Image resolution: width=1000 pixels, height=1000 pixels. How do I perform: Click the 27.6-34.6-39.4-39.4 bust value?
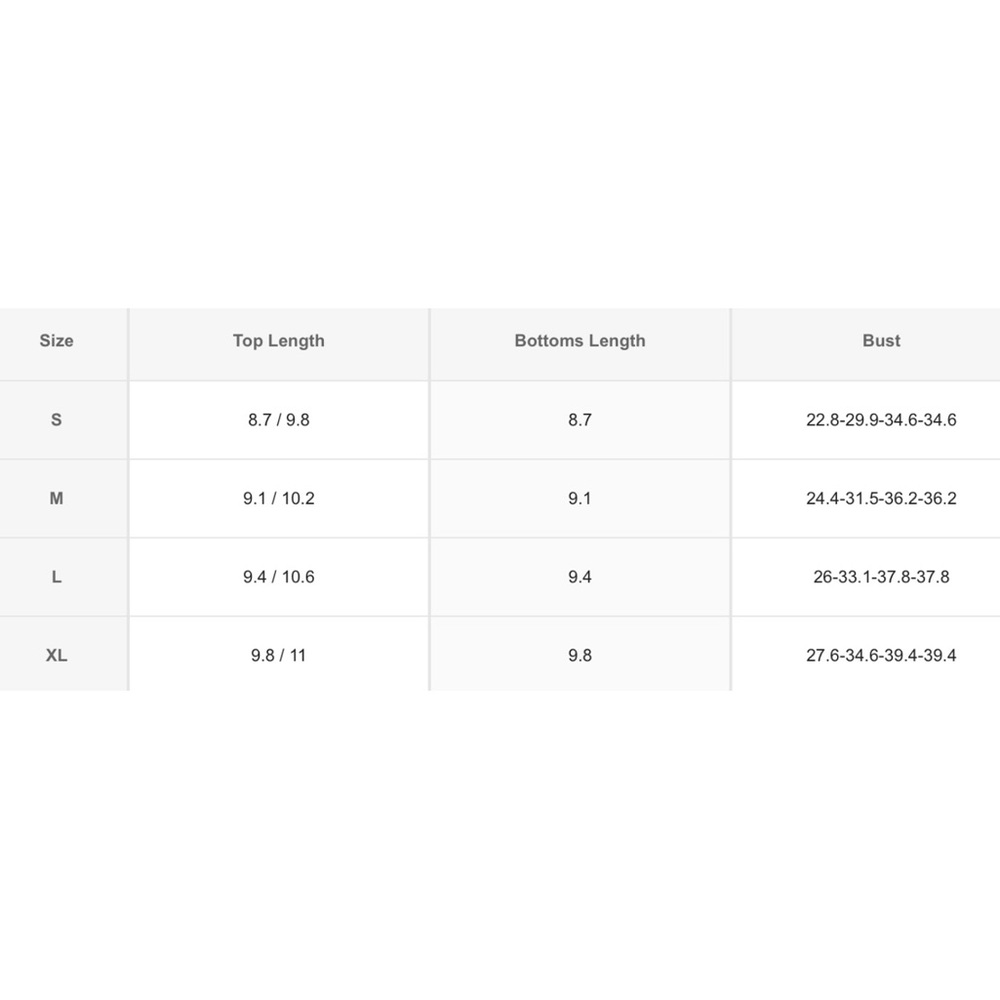[x=881, y=656]
